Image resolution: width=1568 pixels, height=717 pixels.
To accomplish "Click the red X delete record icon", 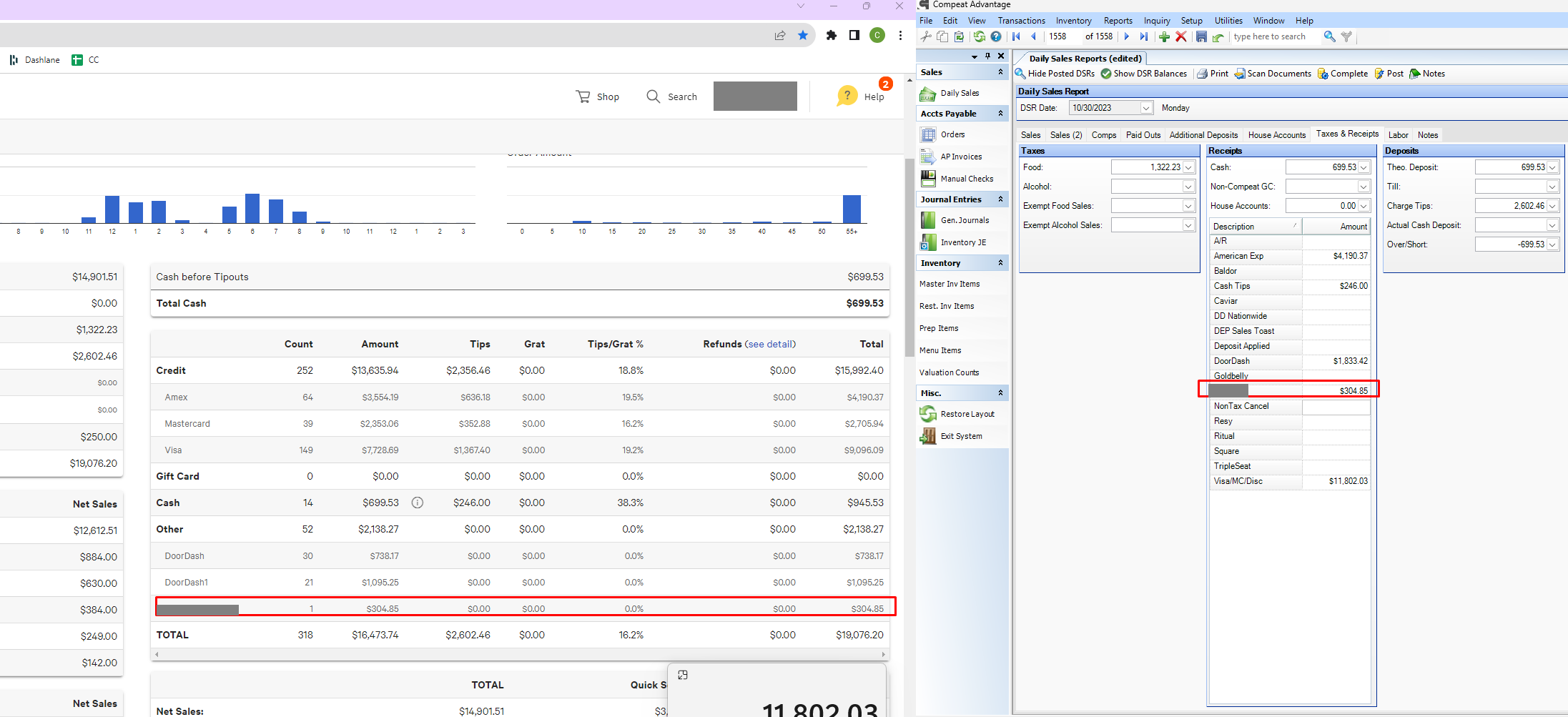I will point(1181,36).
